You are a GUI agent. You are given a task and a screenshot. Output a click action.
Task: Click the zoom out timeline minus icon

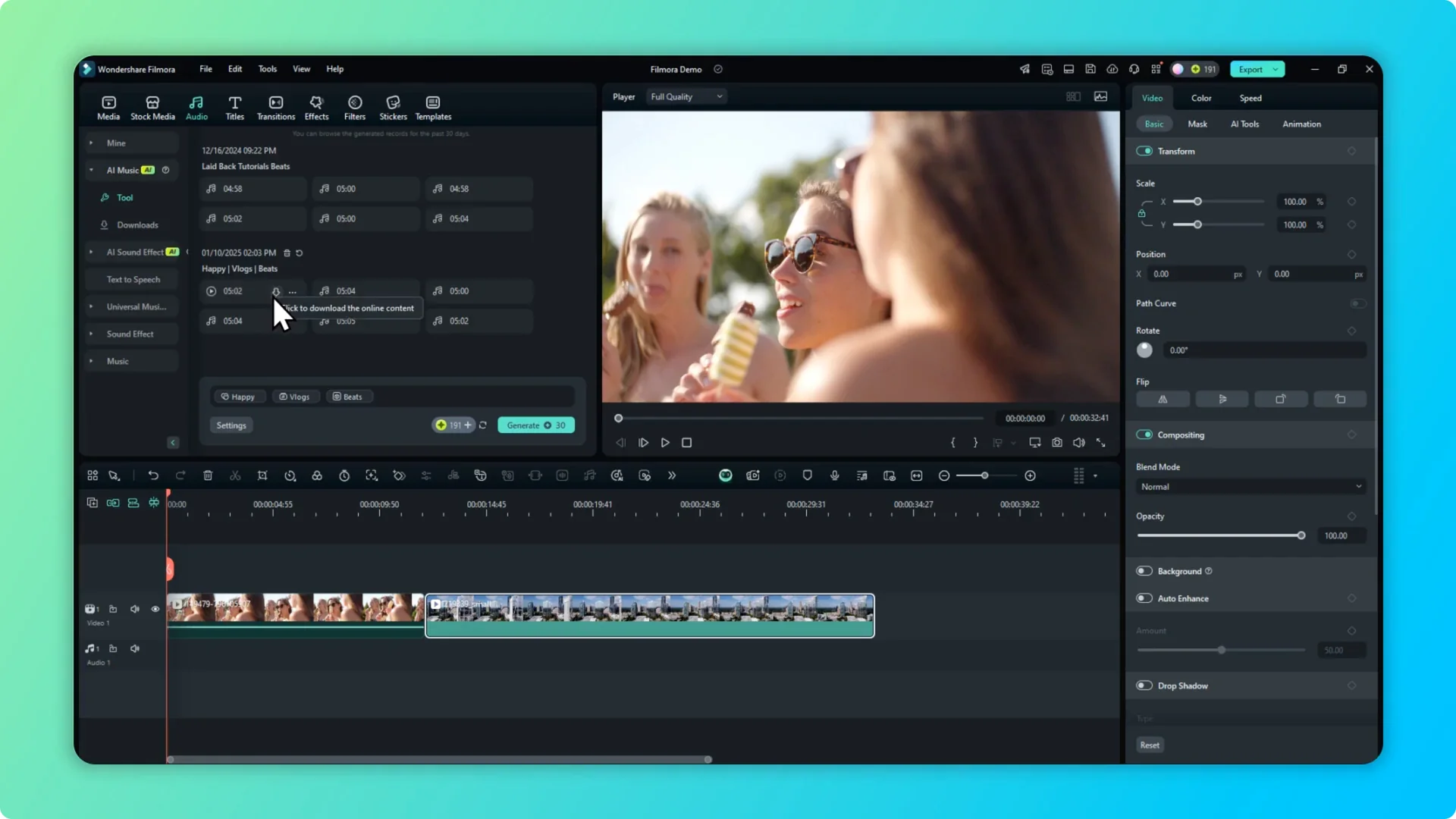(944, 475)
